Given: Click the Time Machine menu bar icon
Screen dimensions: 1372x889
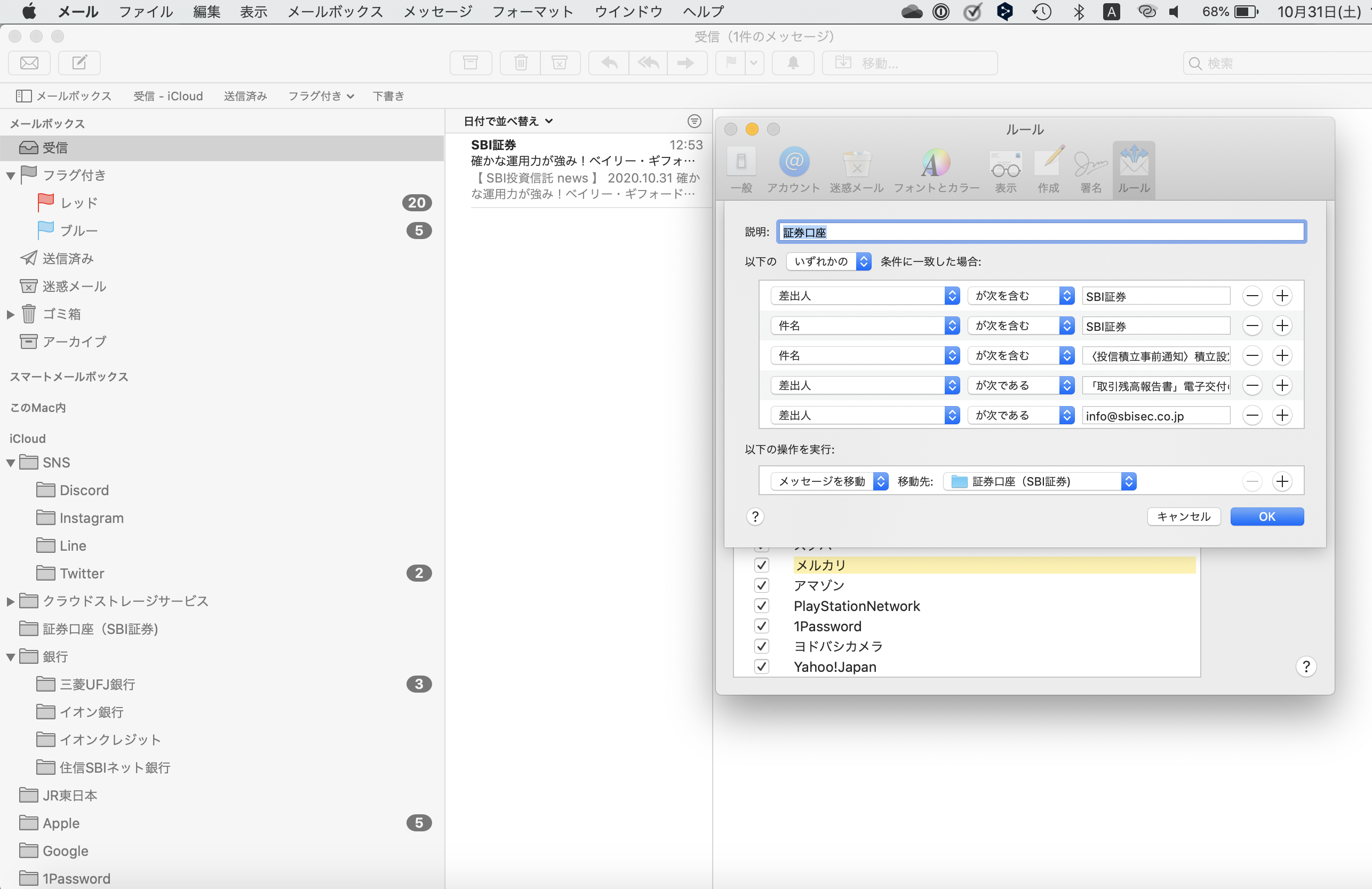Looking at the screenshot, I should [x=1042, y=12].
